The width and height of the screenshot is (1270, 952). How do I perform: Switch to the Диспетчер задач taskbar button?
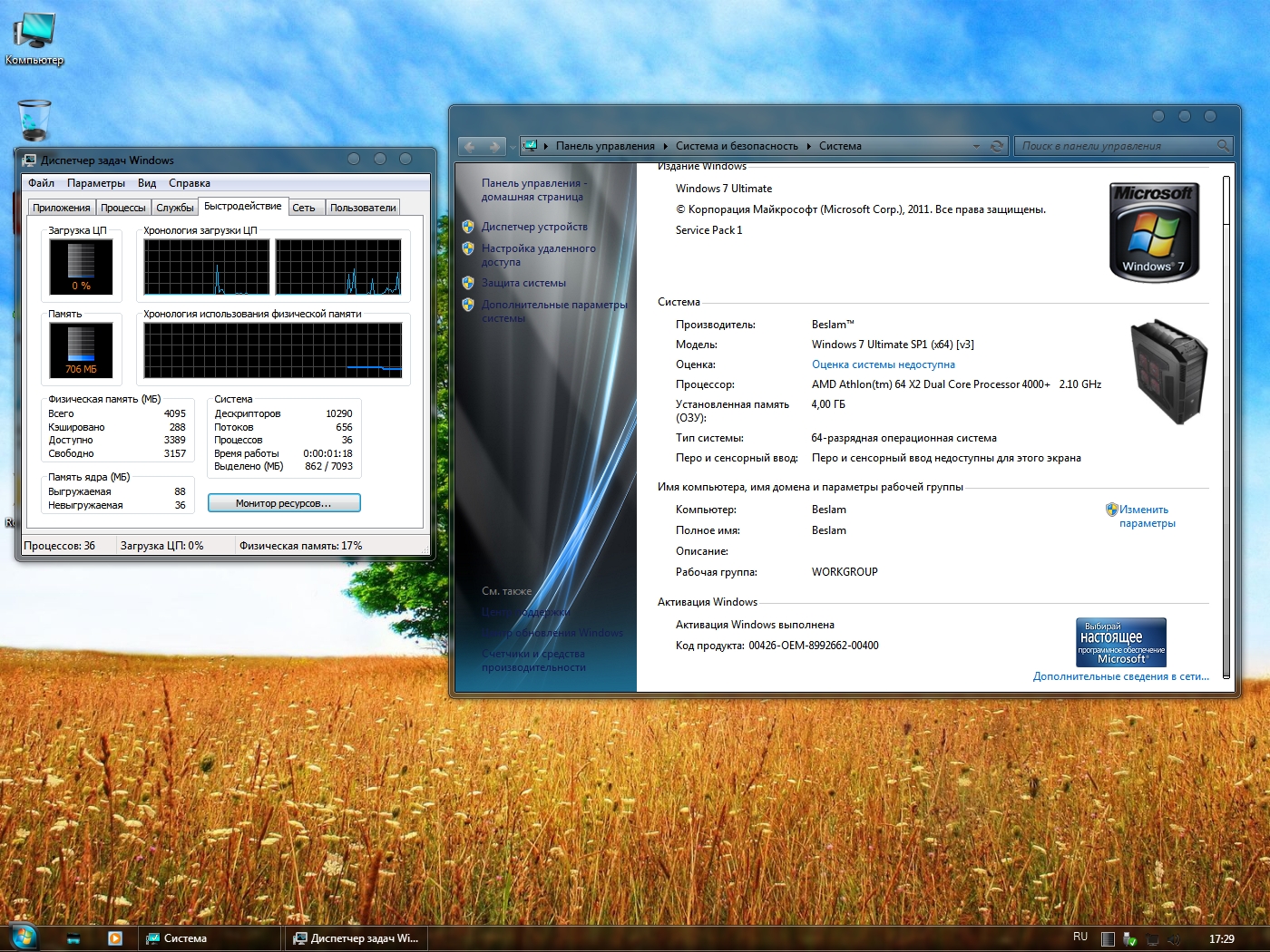coord(356,938)
